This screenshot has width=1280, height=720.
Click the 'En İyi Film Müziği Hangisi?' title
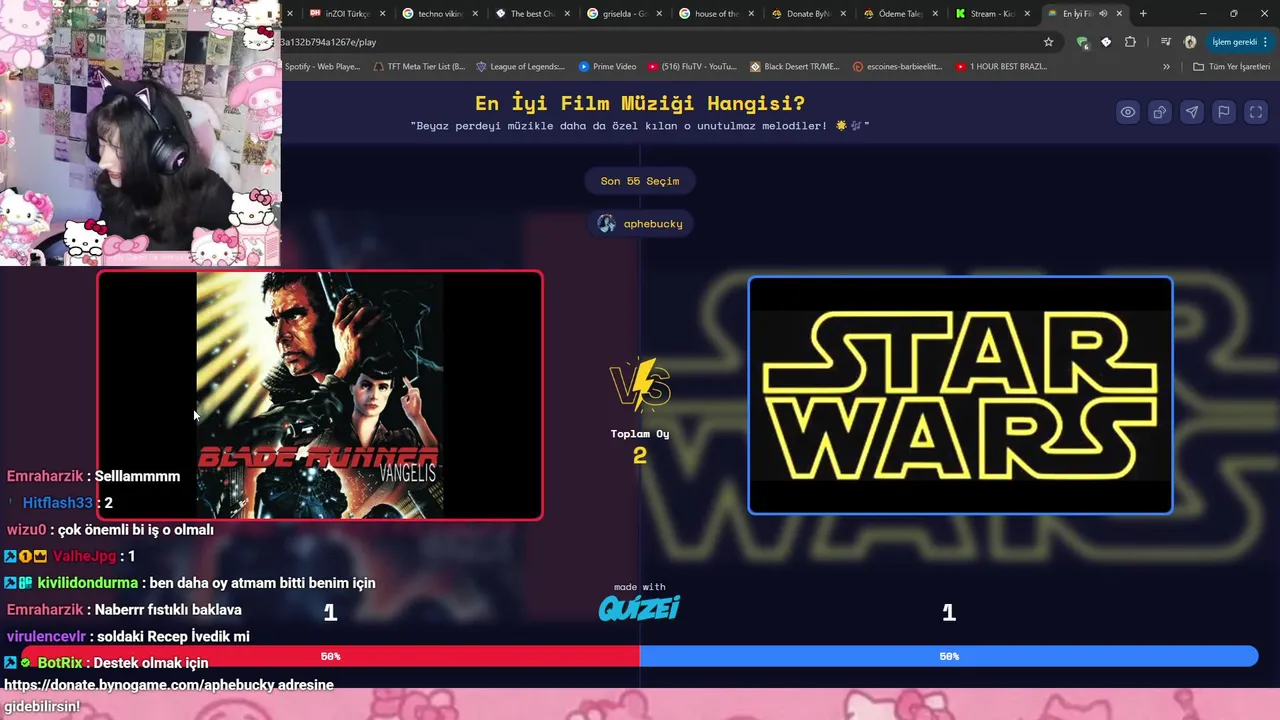640,104
